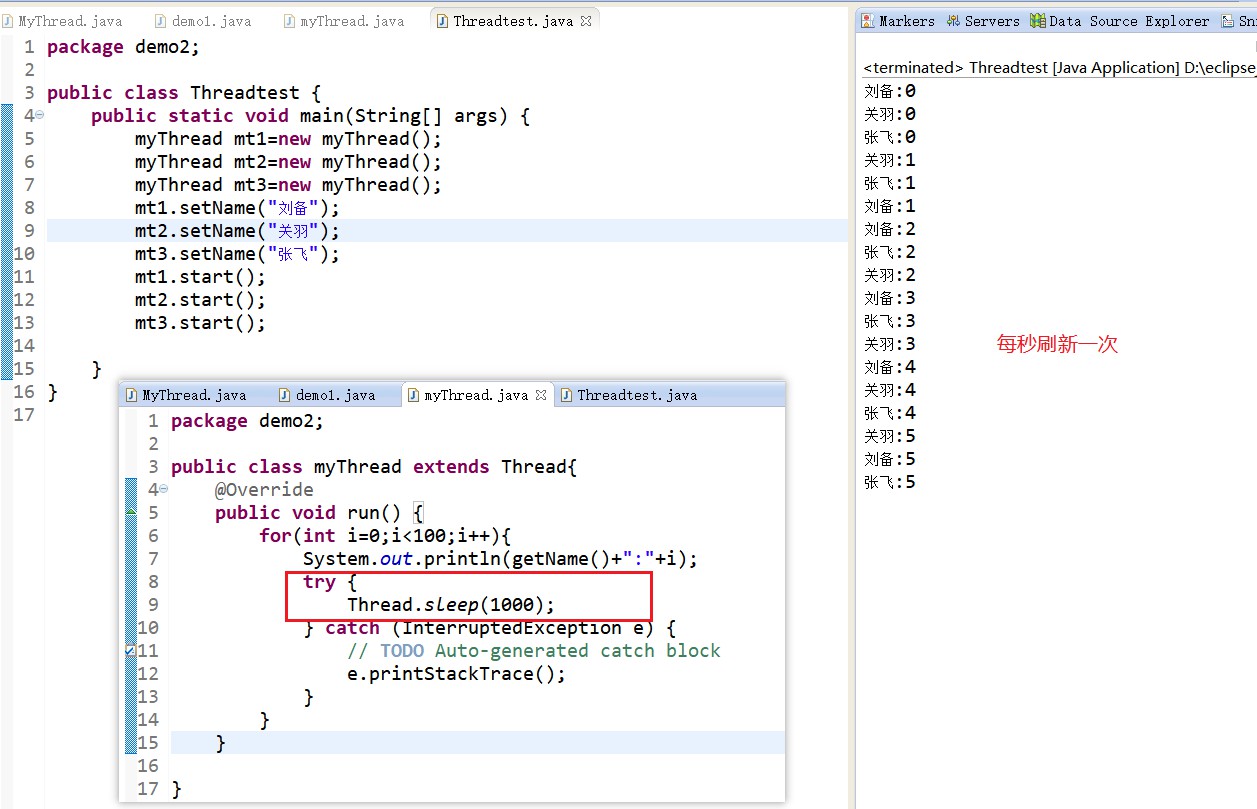Click console output line '刘备:4'
The image size is (1257, 809).
pyautogui.click(x=890, y=367)
